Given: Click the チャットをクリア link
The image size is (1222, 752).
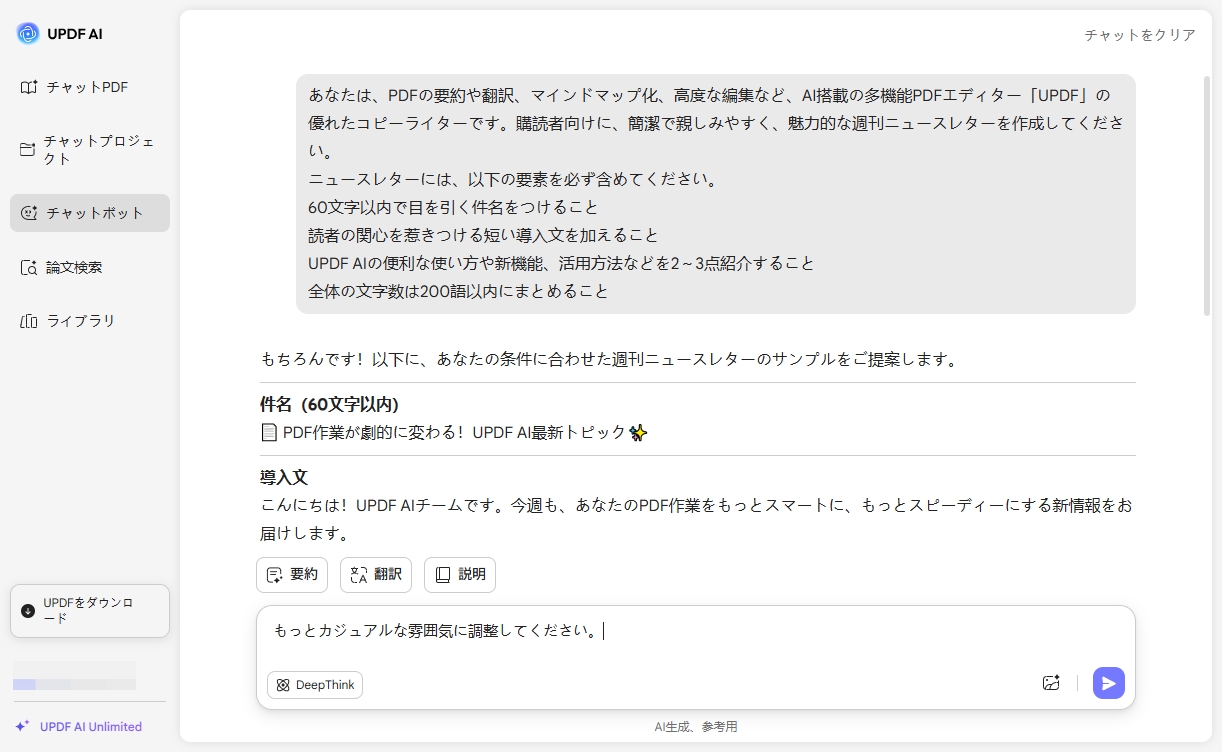Looking at the screenshot, I should [x=1140, y=35].
